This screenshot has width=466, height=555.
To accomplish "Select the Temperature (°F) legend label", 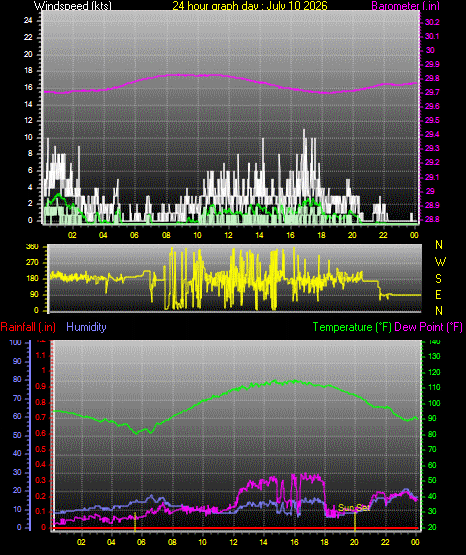I will click(x=352, y=327).
